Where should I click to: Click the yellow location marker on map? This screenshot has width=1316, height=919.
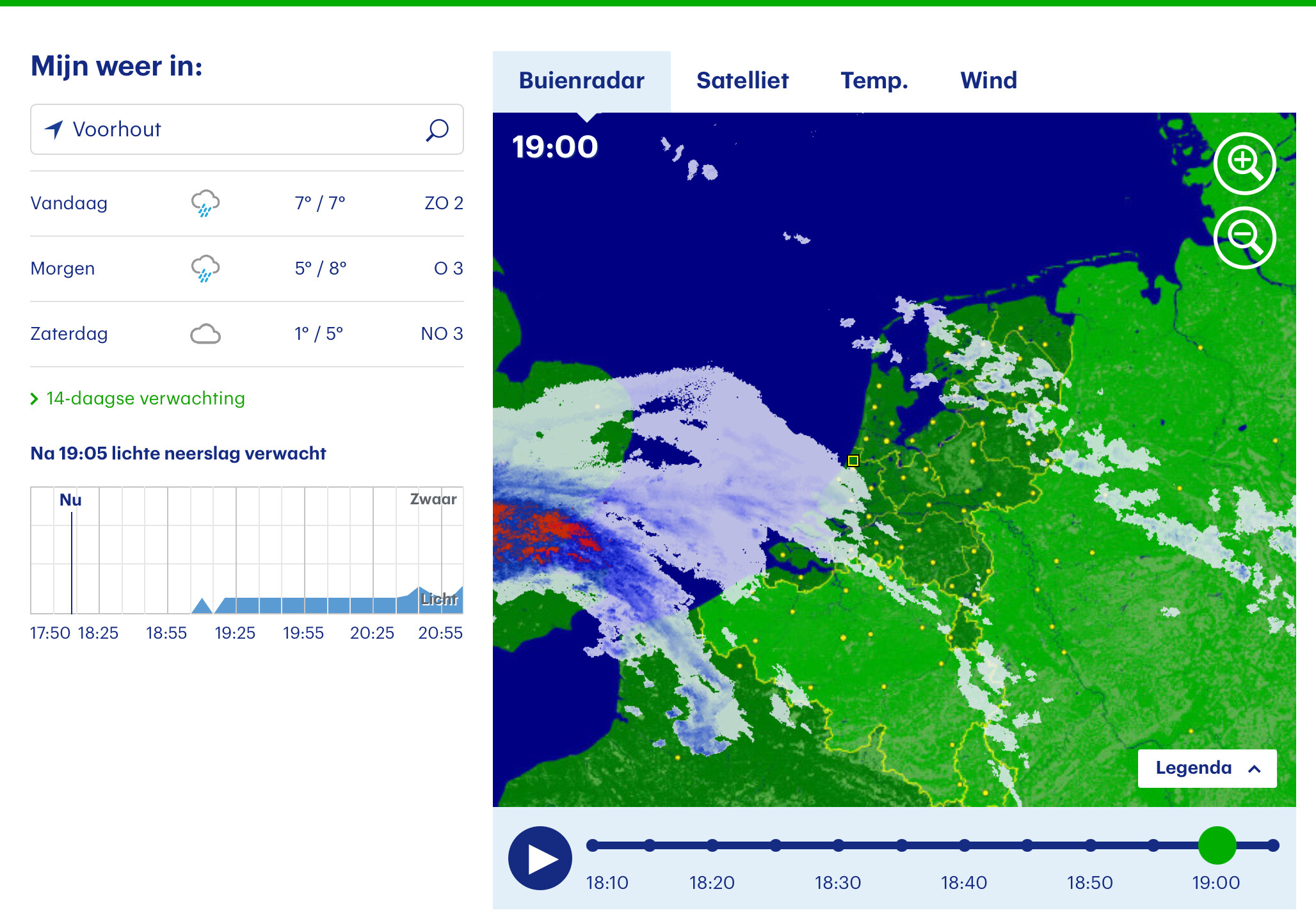853,461
